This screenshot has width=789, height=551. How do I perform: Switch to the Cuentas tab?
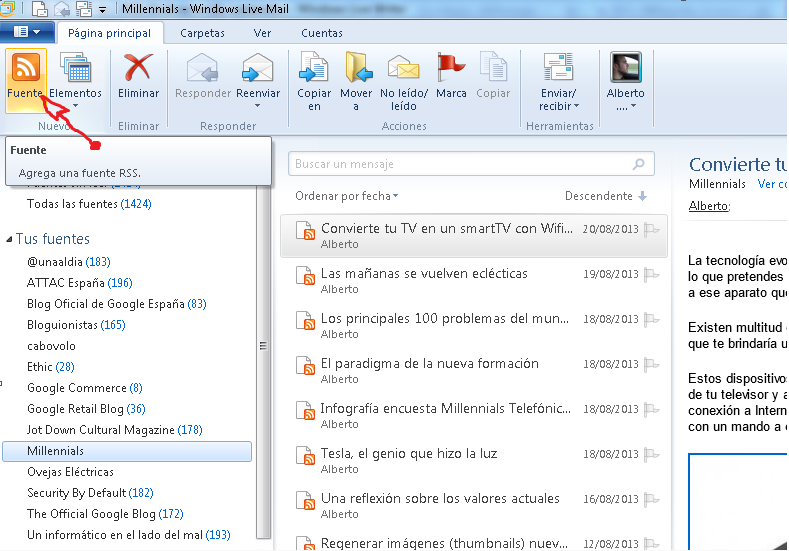(x=322, y=33)
